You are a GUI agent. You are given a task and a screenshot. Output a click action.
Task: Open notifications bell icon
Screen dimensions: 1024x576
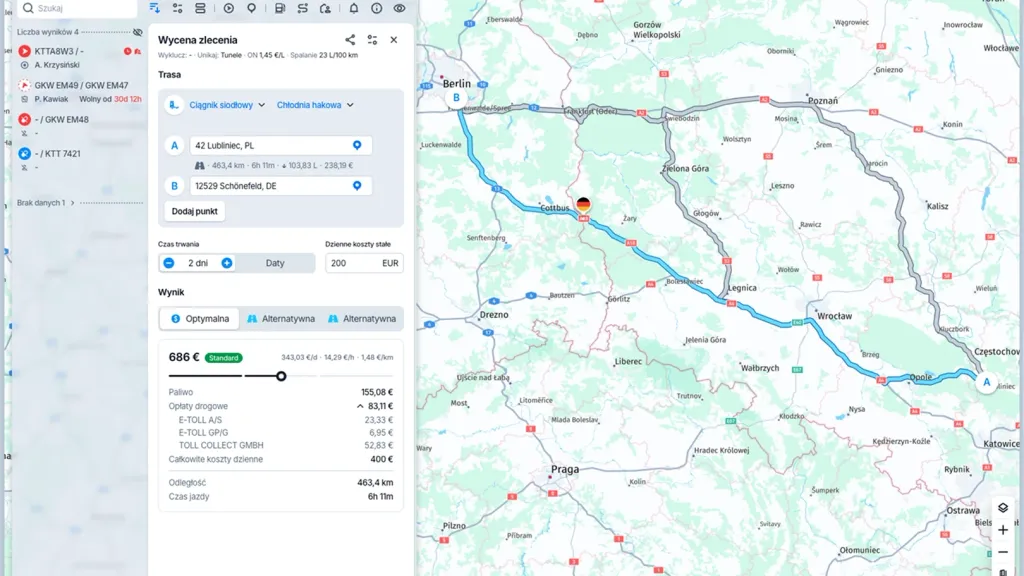[353, 8]
